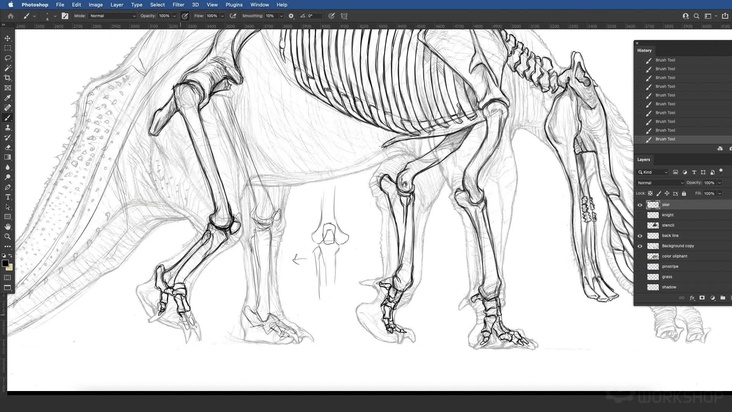Open the tool preset picker arrow
The height and width of the screenshot is (412, 732).
click(x=34, y=16)
